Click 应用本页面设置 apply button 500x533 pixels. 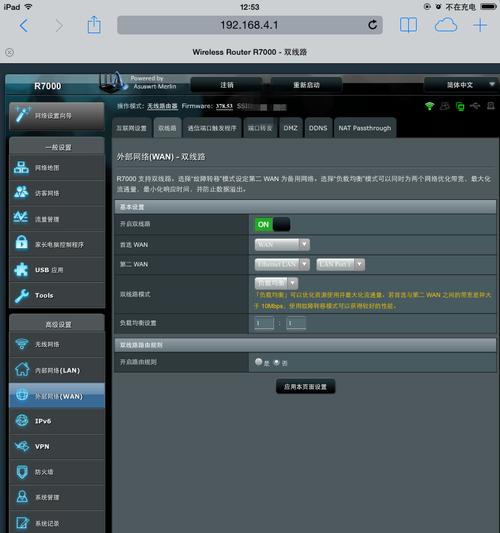pyautogui.click(x=305, y=386)
